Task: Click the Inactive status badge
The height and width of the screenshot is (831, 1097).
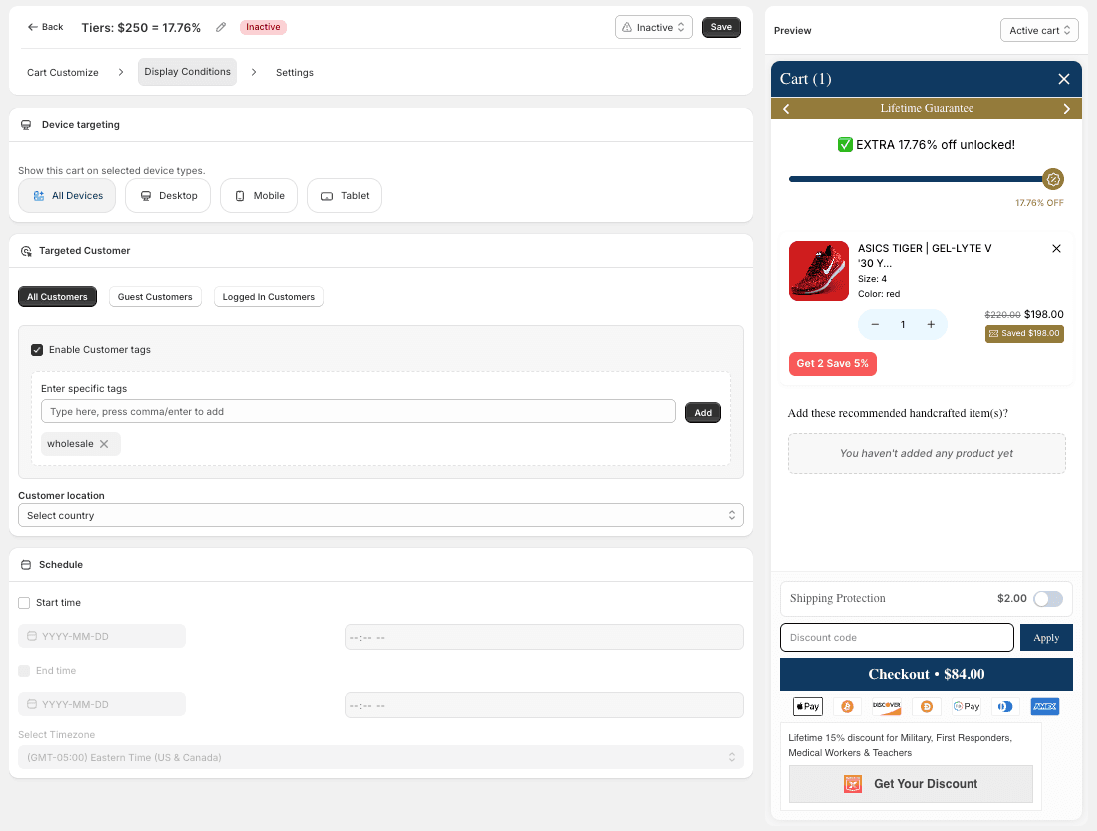Action: [x=263, y=27]
